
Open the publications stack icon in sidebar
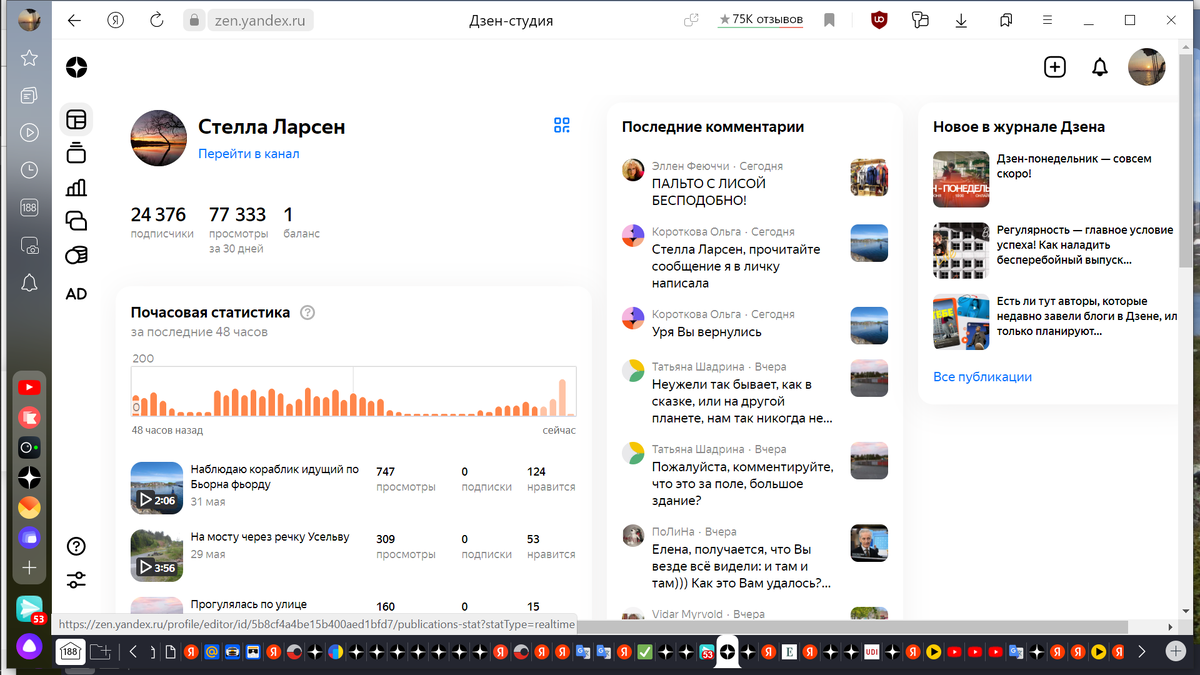pyautogui.click(x=76, y=153)
